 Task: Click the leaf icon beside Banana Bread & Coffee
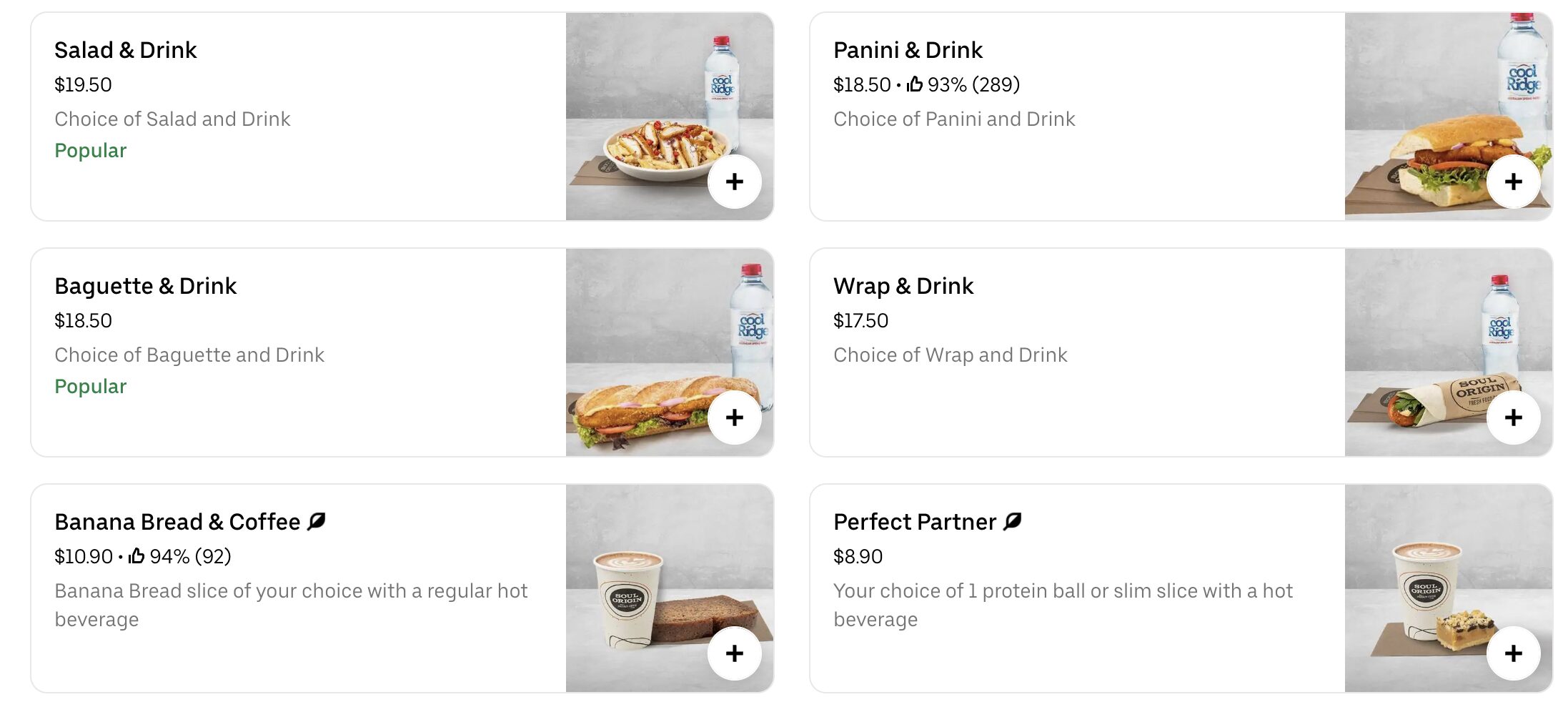317,521
